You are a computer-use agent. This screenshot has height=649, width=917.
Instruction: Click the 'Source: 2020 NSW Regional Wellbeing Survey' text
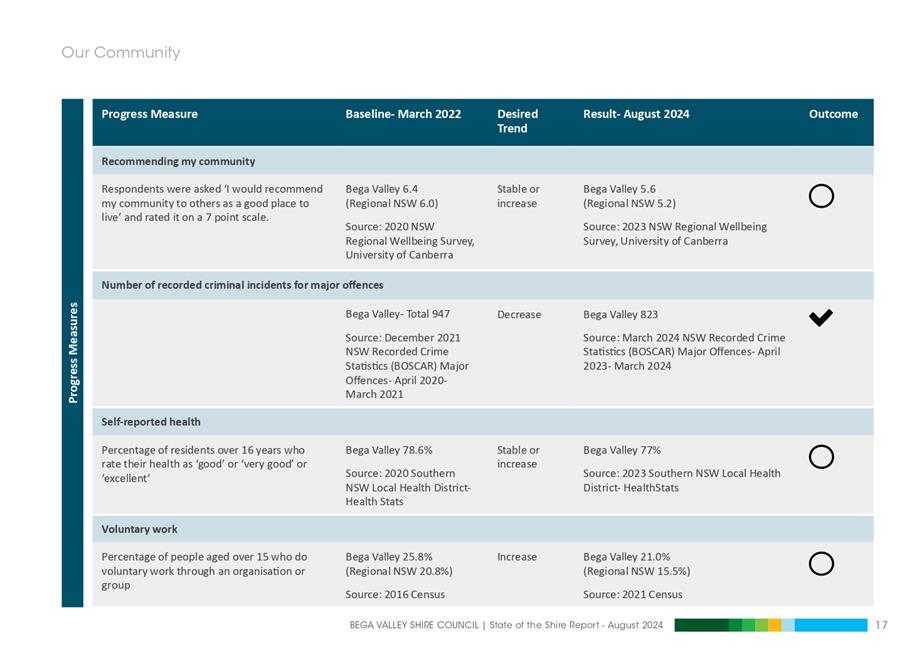[x=409, y=241]
